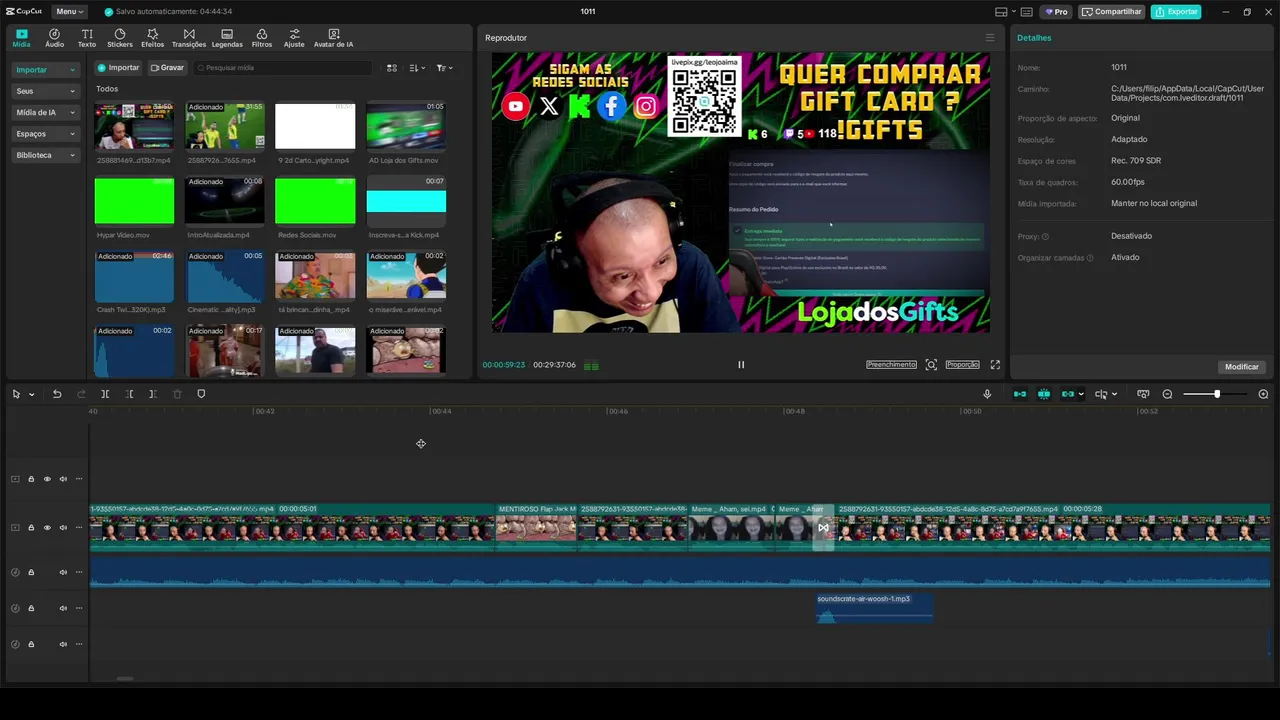Open the media filter dropdown
This screenshot has width=1280, height=720.
(x=445, y=68)
